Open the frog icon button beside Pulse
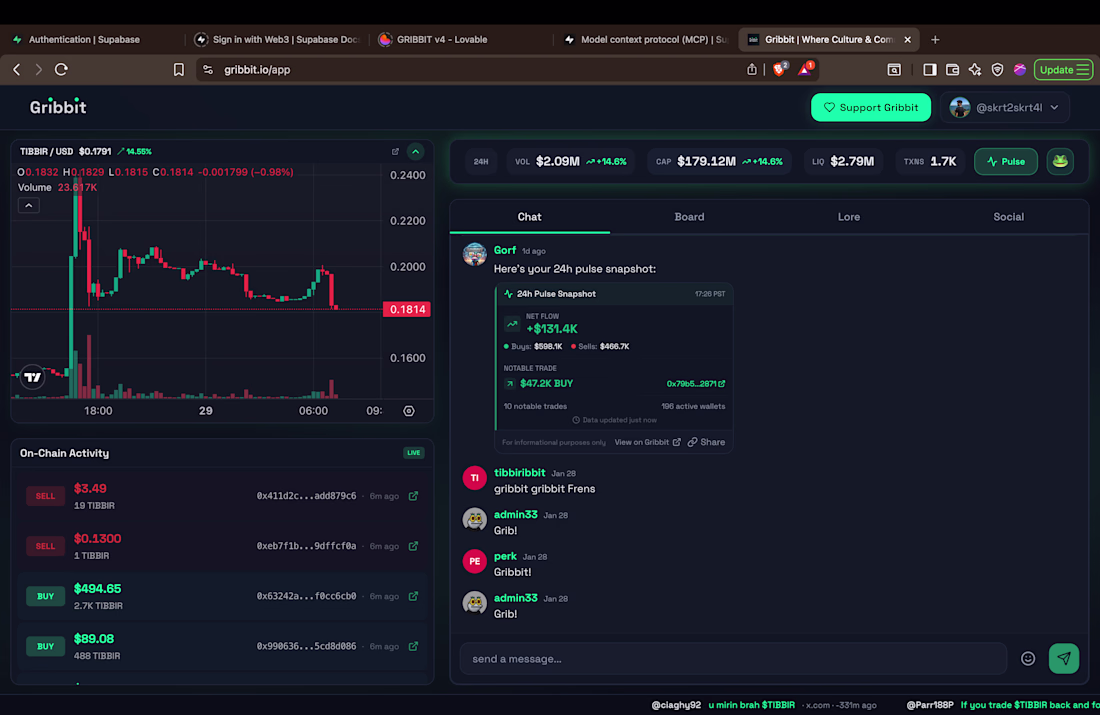This screenshot has width=1100, height=715. (1060, 161)
